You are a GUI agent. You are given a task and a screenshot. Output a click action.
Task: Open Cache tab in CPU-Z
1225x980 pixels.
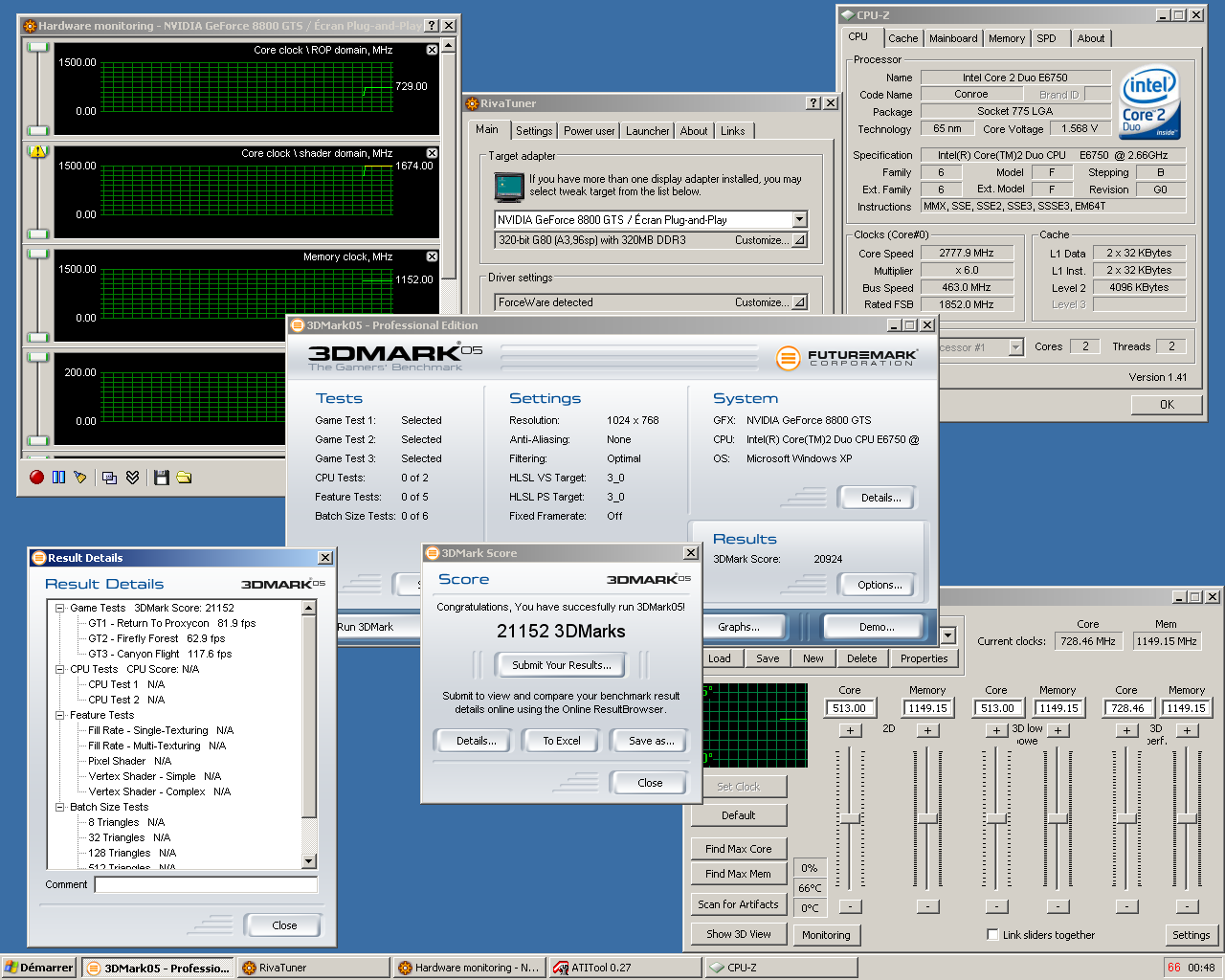[x=902, y=38]
